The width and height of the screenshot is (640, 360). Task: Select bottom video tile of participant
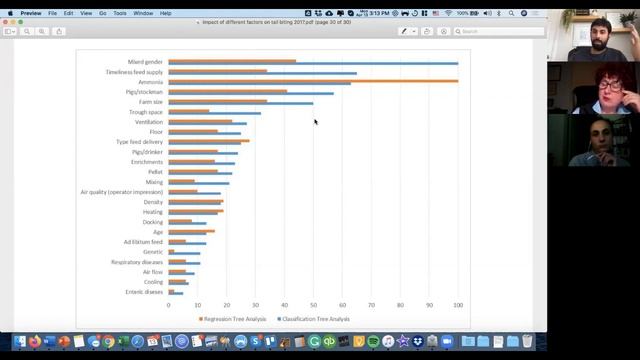click(593, 140)
